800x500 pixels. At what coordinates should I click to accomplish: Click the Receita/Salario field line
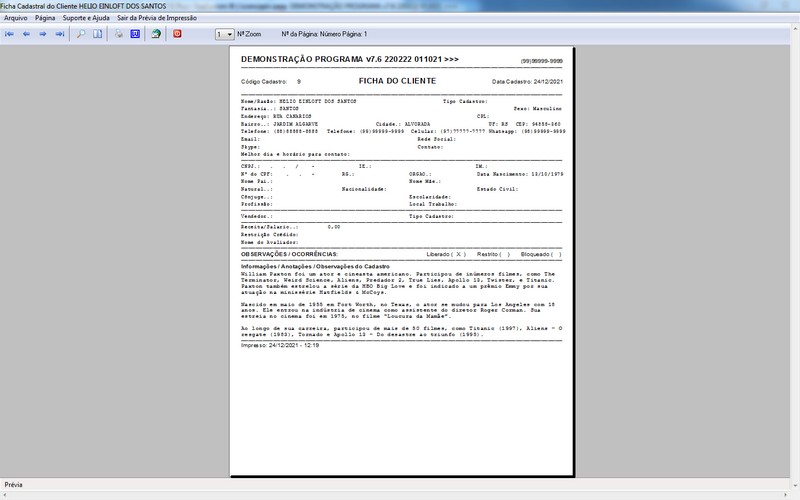point(290,227)
